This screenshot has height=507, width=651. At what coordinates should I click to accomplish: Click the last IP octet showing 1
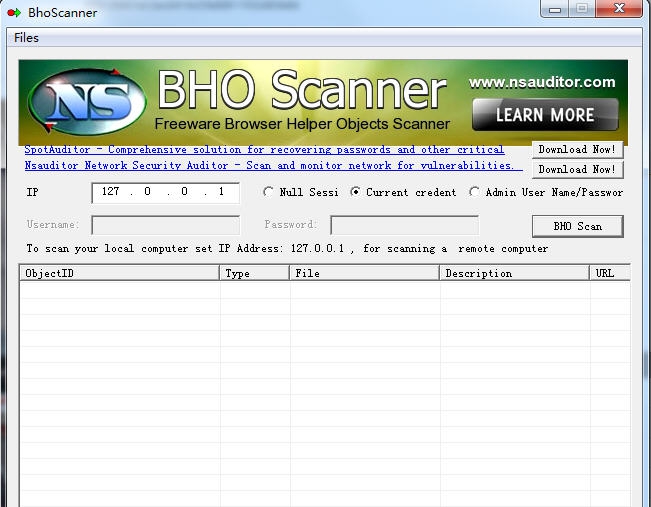click(x=221, y=191)
